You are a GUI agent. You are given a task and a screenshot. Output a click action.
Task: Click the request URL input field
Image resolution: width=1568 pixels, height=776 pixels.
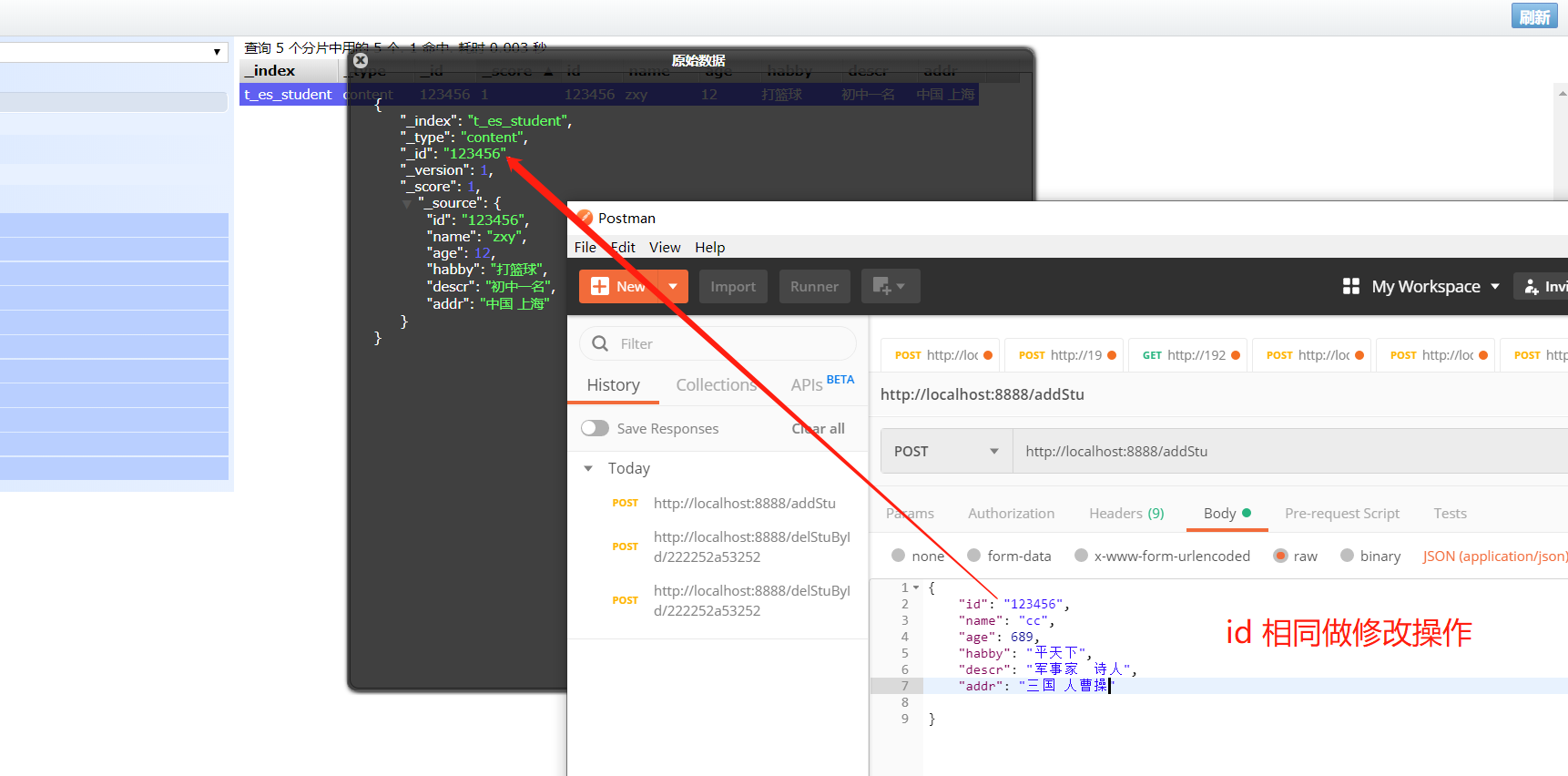[x=1291, y=451]
